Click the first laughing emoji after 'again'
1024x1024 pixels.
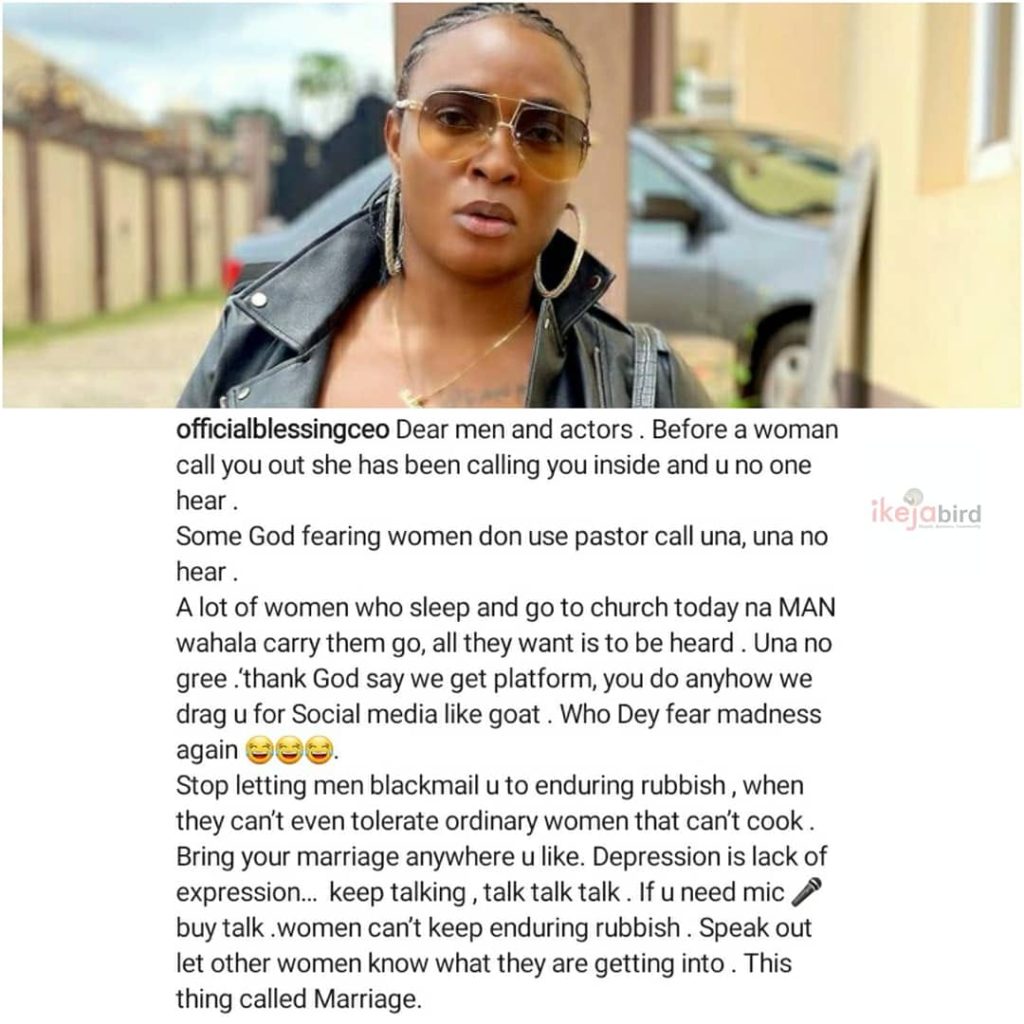(260, 750)
